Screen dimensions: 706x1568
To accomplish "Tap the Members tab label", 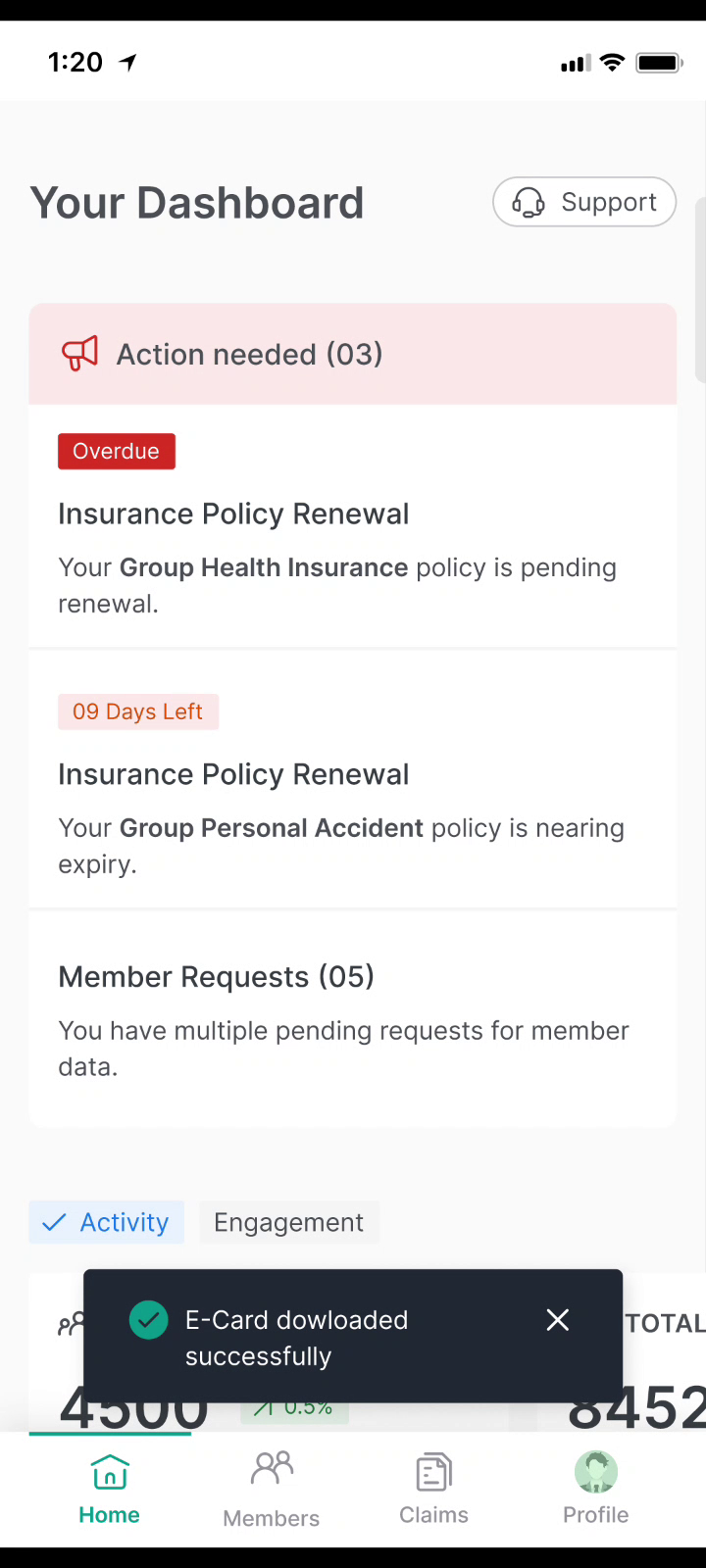I will tap(272, 1518).
